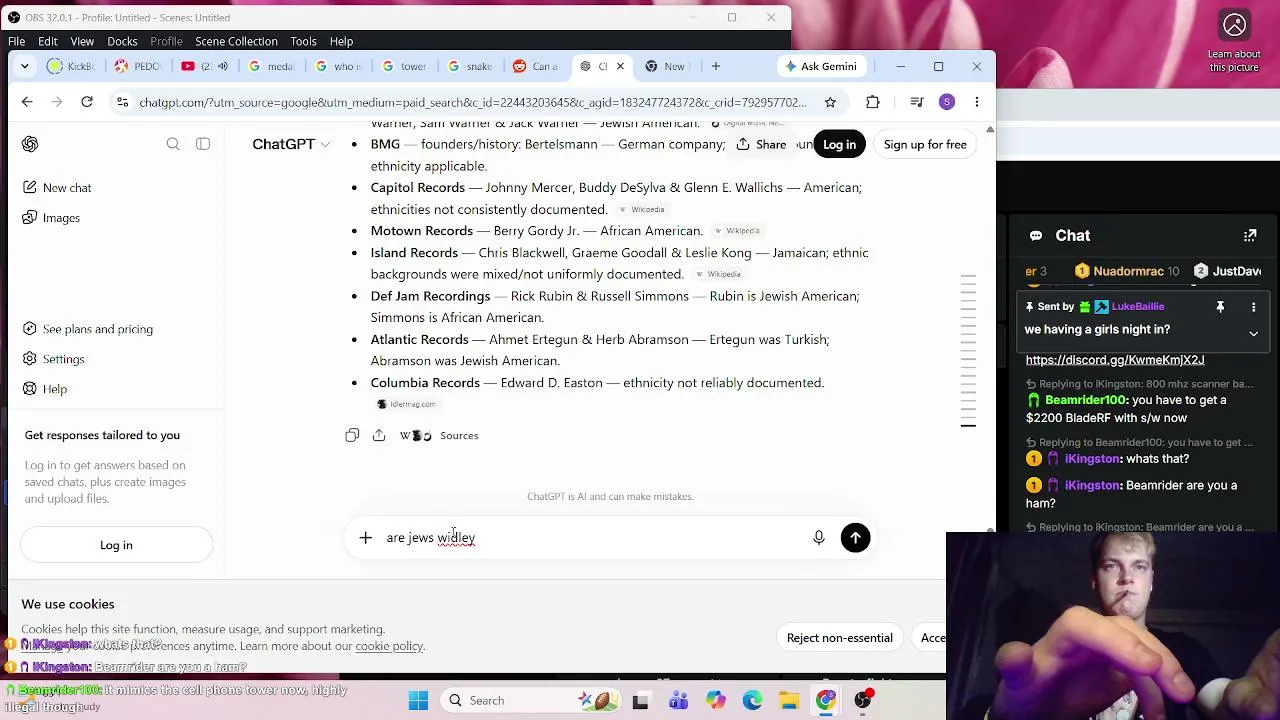Open Chrome media controls icon
This screenshot has height=720, width=1280.
point(917,102)
